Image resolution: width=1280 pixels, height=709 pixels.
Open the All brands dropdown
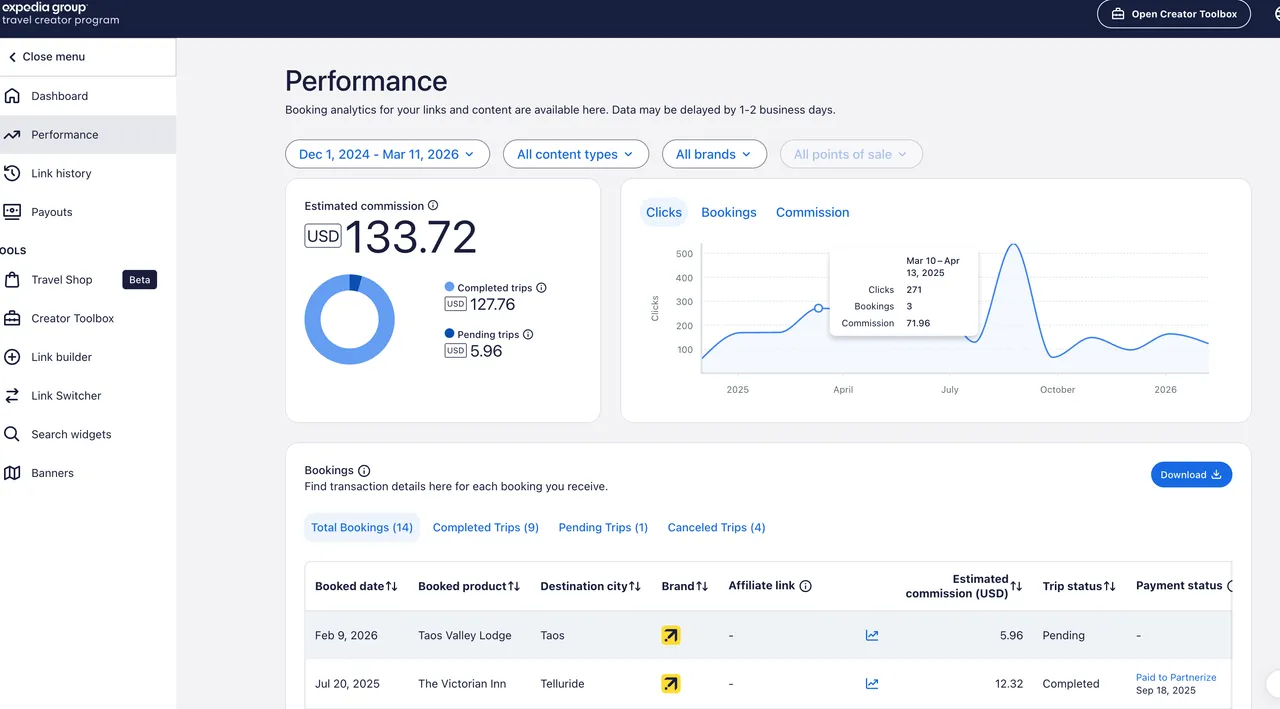point(714,153)
